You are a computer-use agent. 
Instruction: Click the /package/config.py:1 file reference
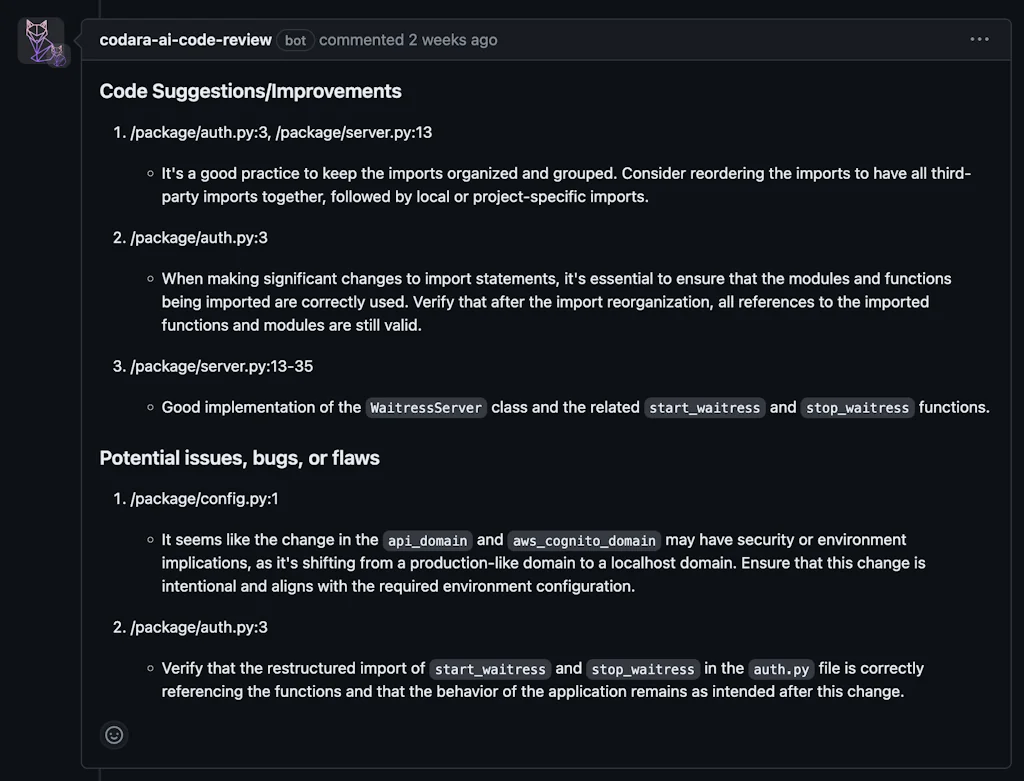205,498
